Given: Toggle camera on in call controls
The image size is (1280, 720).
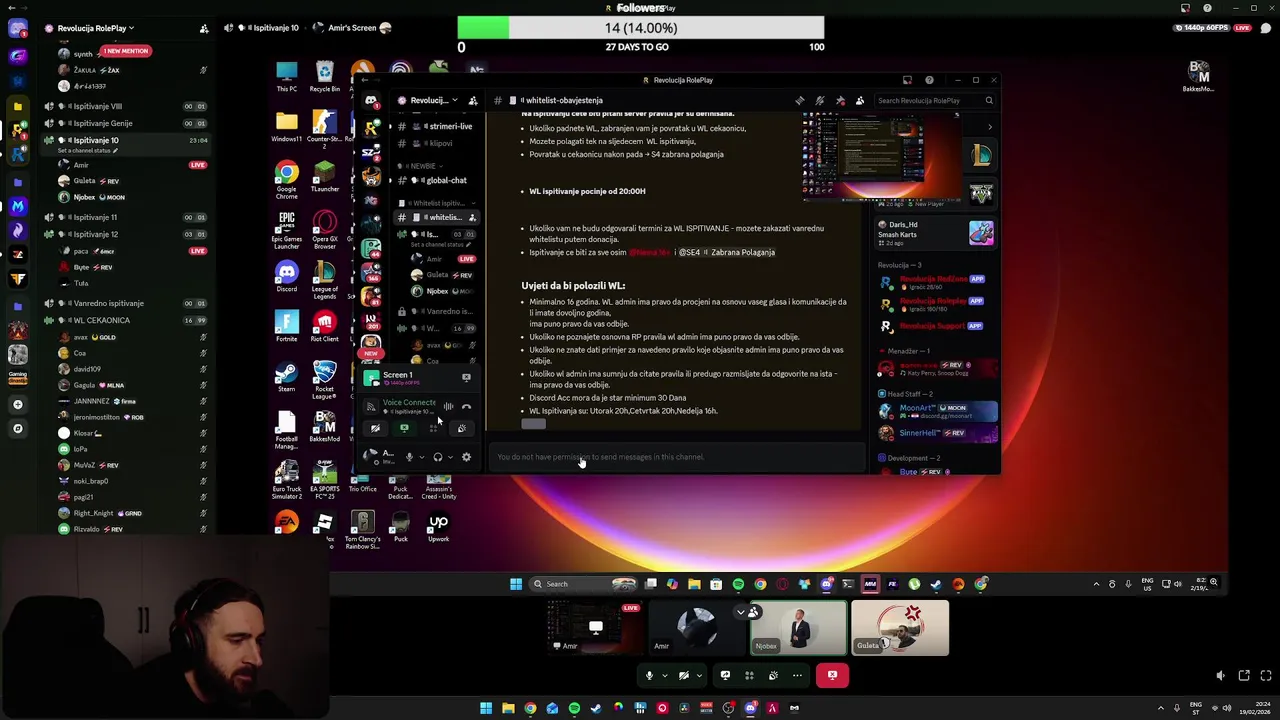Looking at the screenshot, I should 684,675.
